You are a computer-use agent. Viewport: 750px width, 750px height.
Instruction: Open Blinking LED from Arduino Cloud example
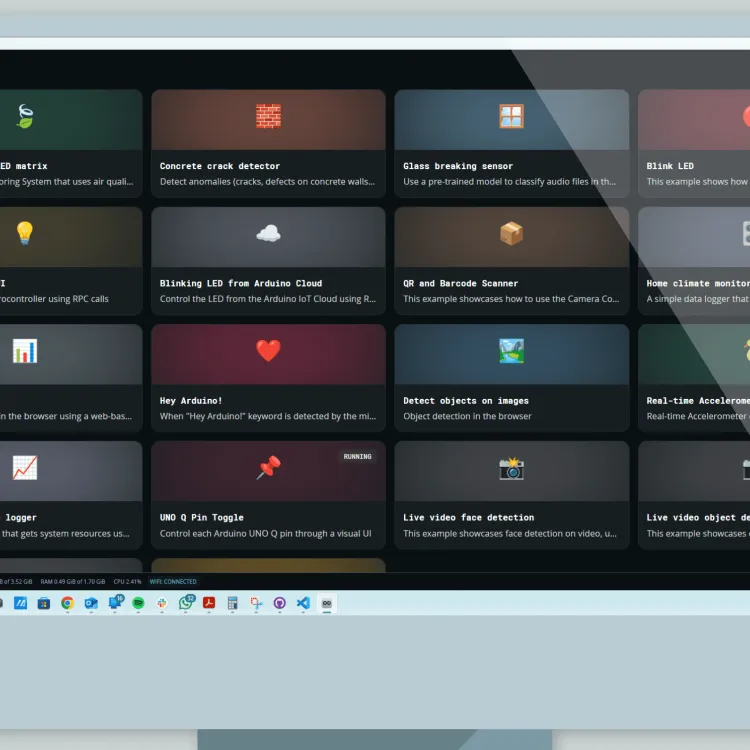coord(268,261)
